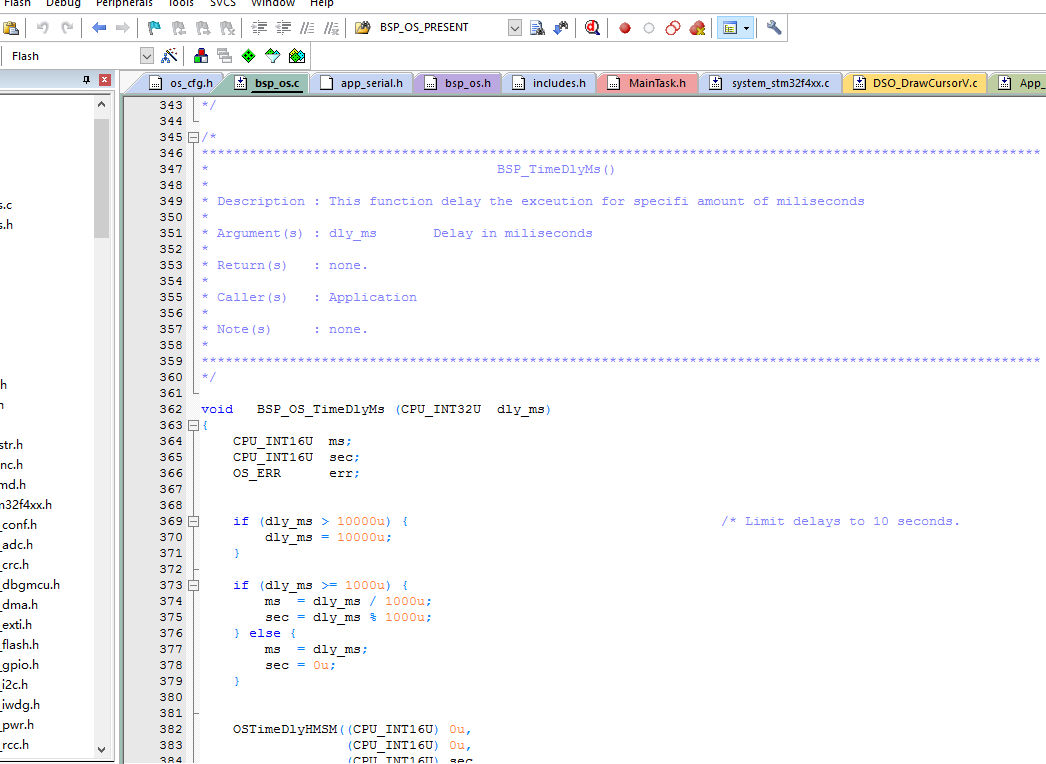The width and height of the screenshot is (1046, 764).
Task: Expand the Flash target dropdown
Action: [147, 56]
